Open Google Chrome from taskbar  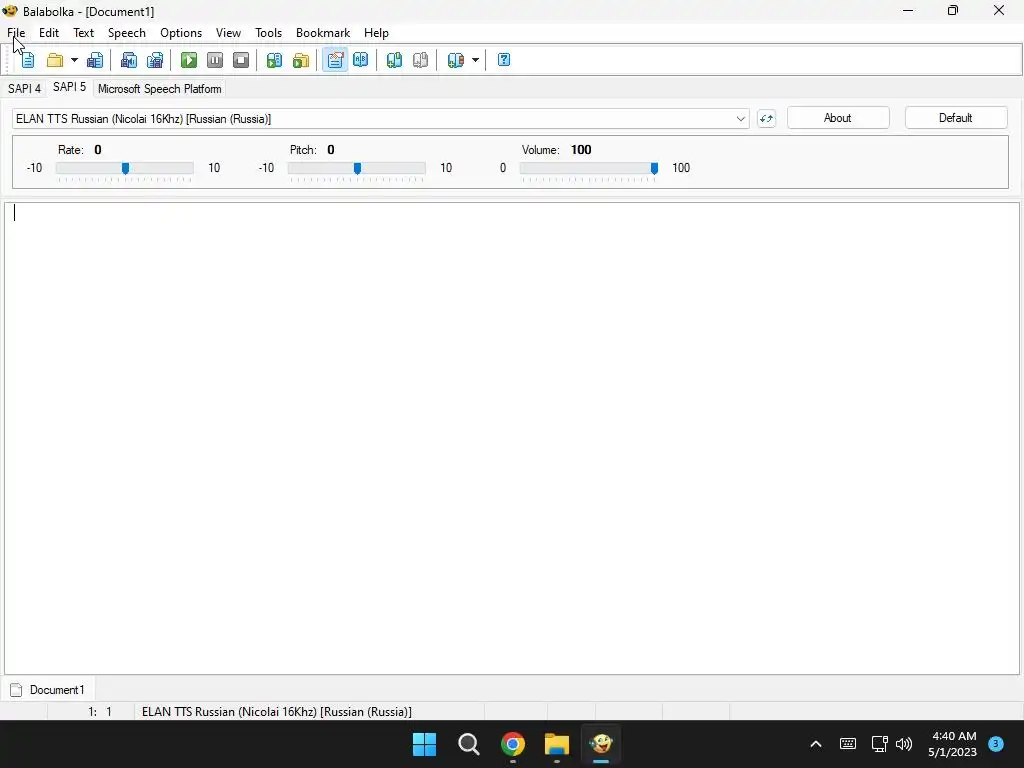[x=513, y=744]
